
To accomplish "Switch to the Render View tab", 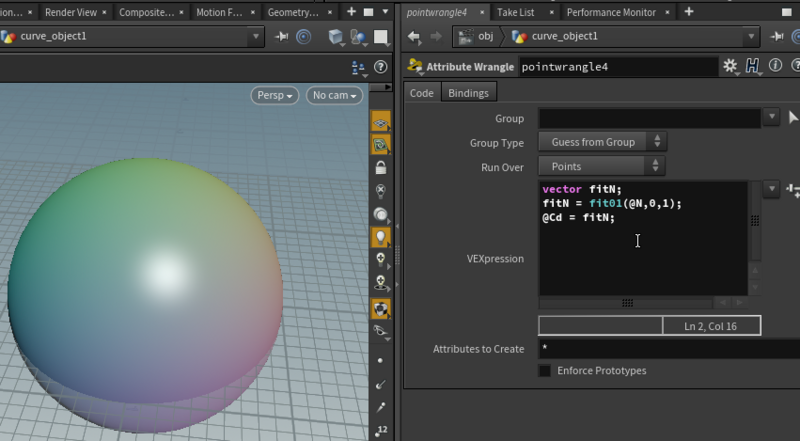I will [71, 12].
